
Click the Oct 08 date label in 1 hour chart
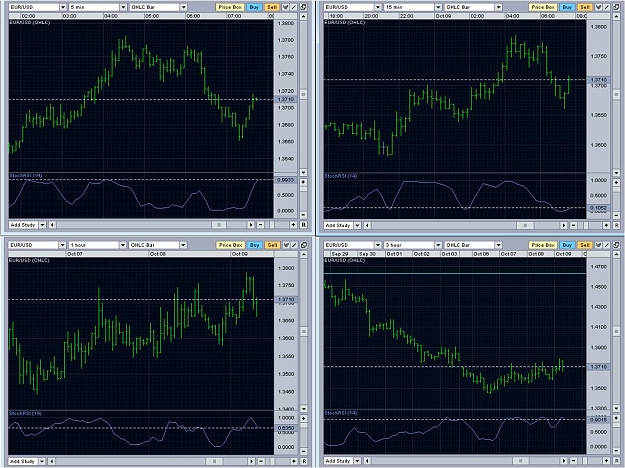158,254
